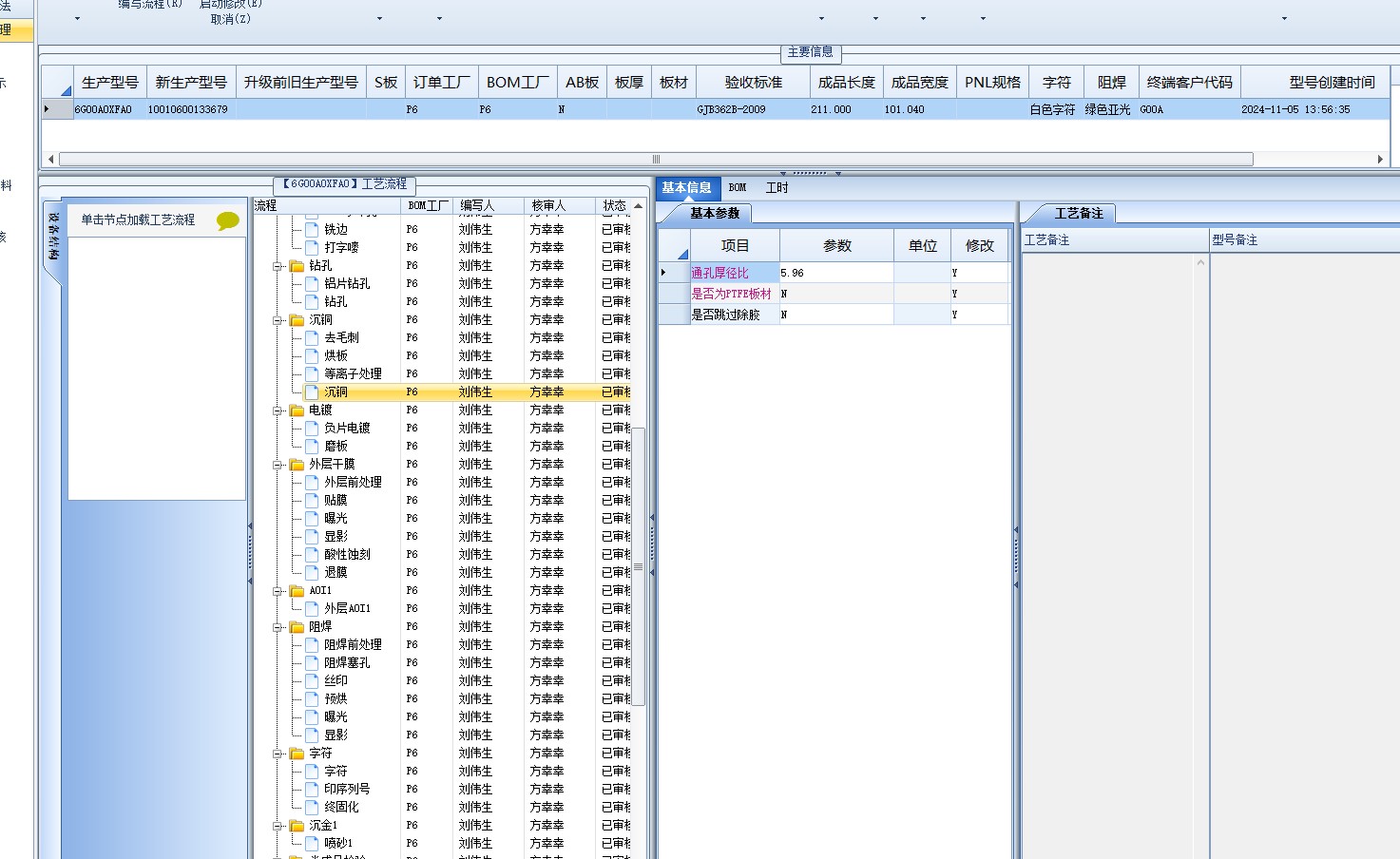Click the document icon beside 磨板

(x=312, y=446)
